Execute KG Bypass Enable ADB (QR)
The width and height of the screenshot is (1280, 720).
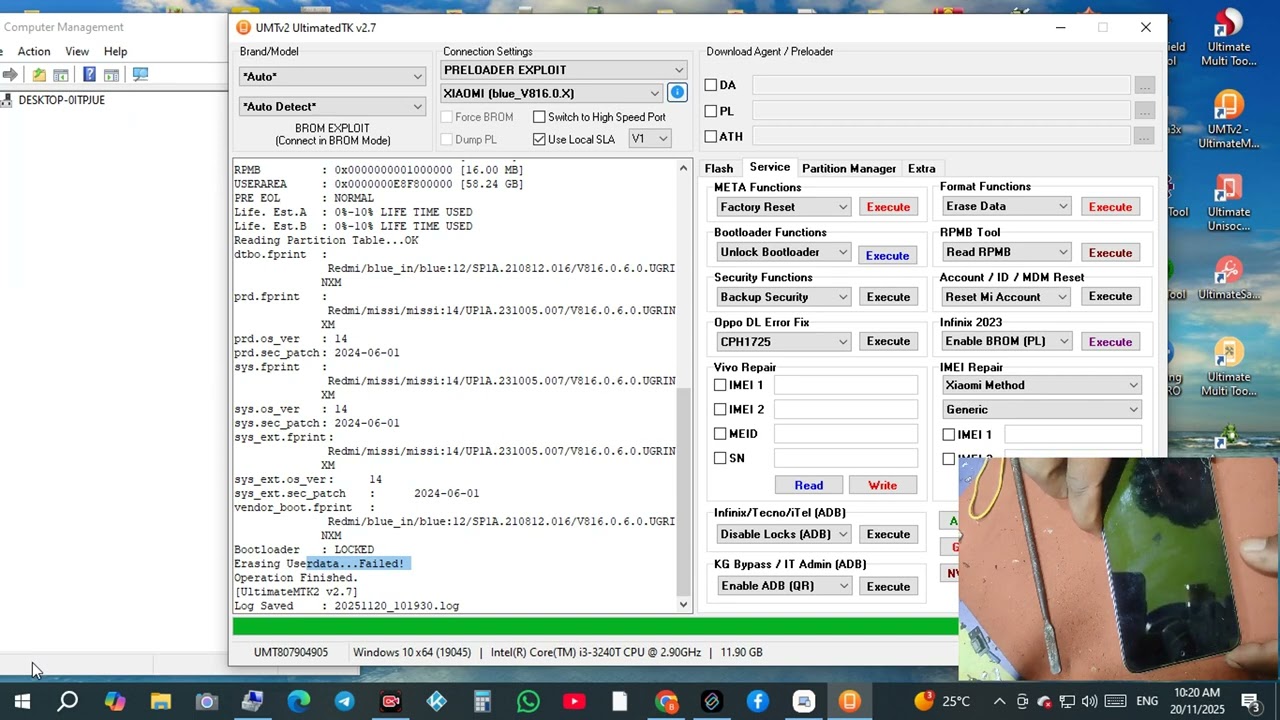coord(888,586)
